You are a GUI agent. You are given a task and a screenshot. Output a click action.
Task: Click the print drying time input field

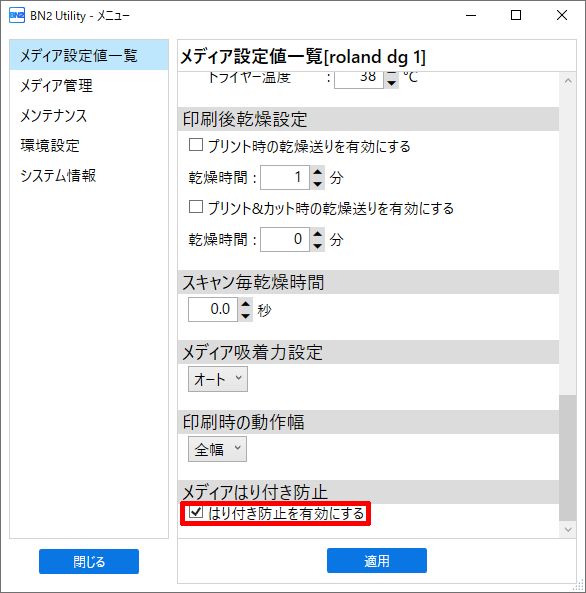point(285,177)
